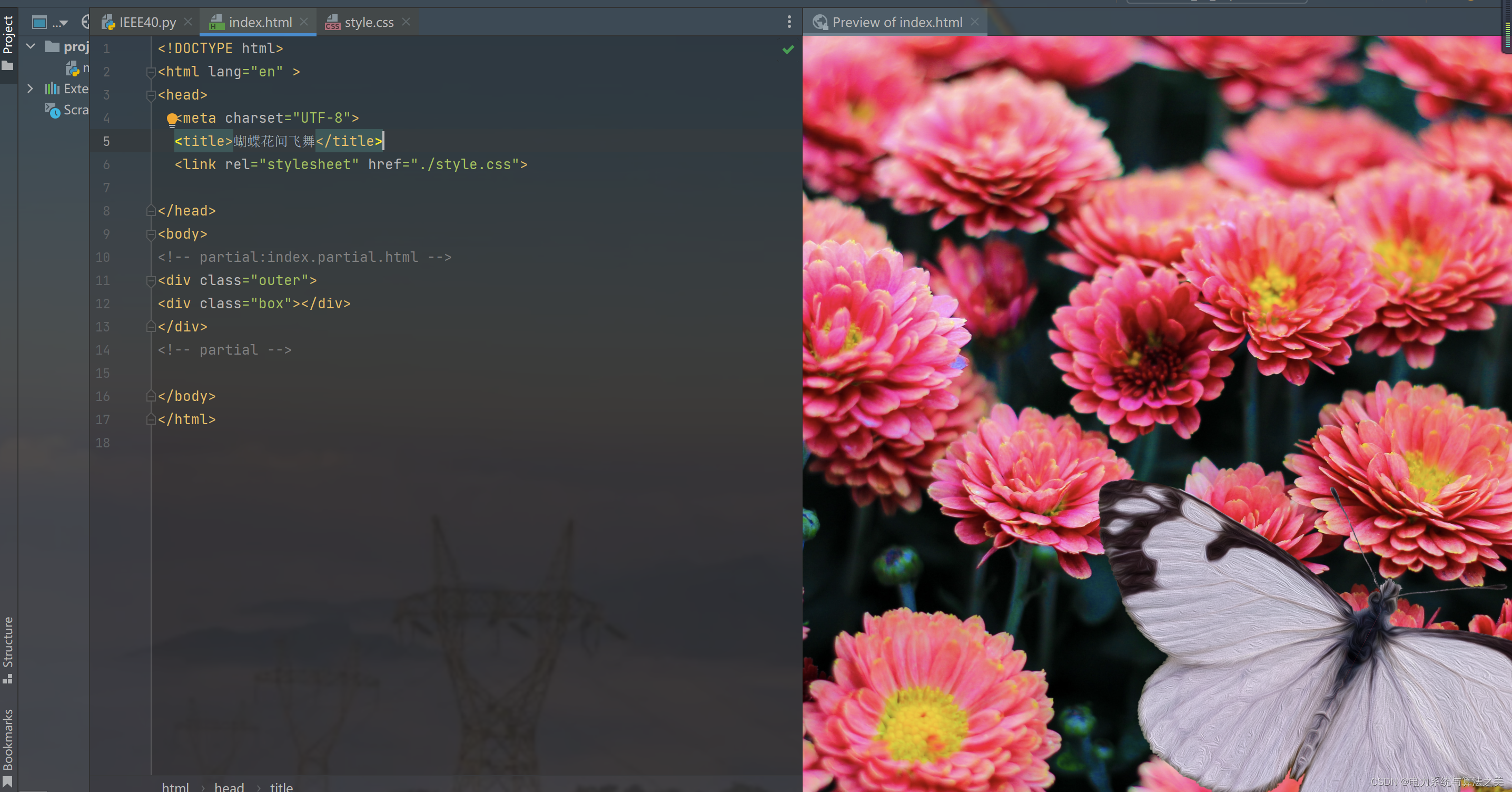
Task: Click the '<!-- partial -->' comment on line 14
Action: (x=224, y=350)
